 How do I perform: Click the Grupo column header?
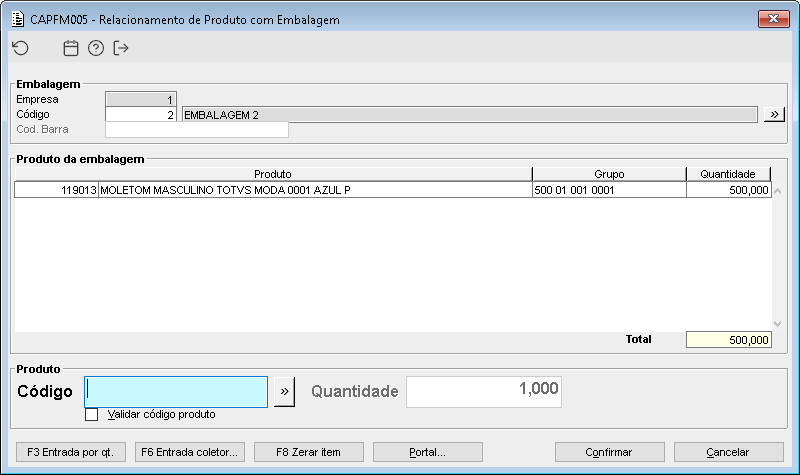(x=609, y=174)
